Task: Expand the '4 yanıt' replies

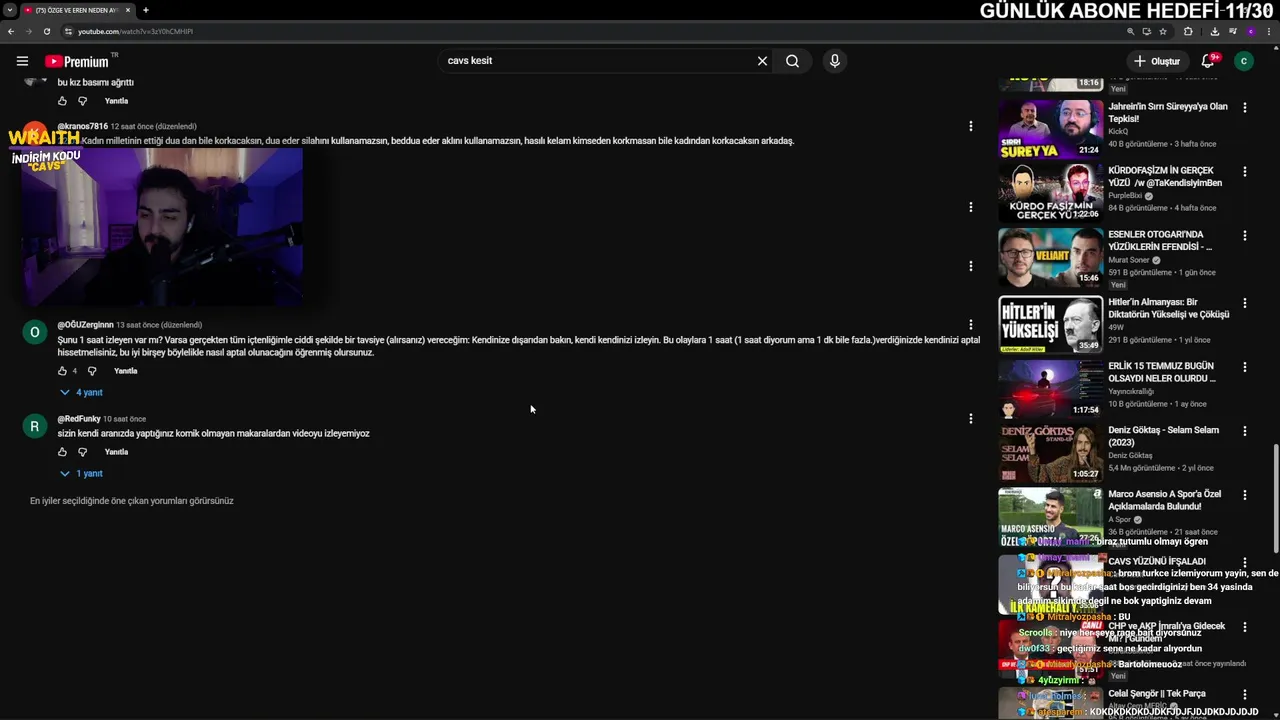Action: pos(81,393)
